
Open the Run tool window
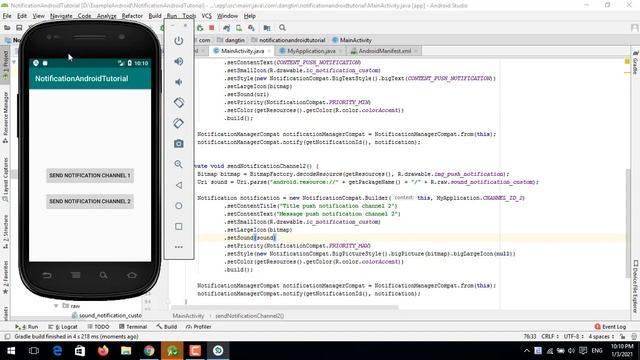[27, 327]
